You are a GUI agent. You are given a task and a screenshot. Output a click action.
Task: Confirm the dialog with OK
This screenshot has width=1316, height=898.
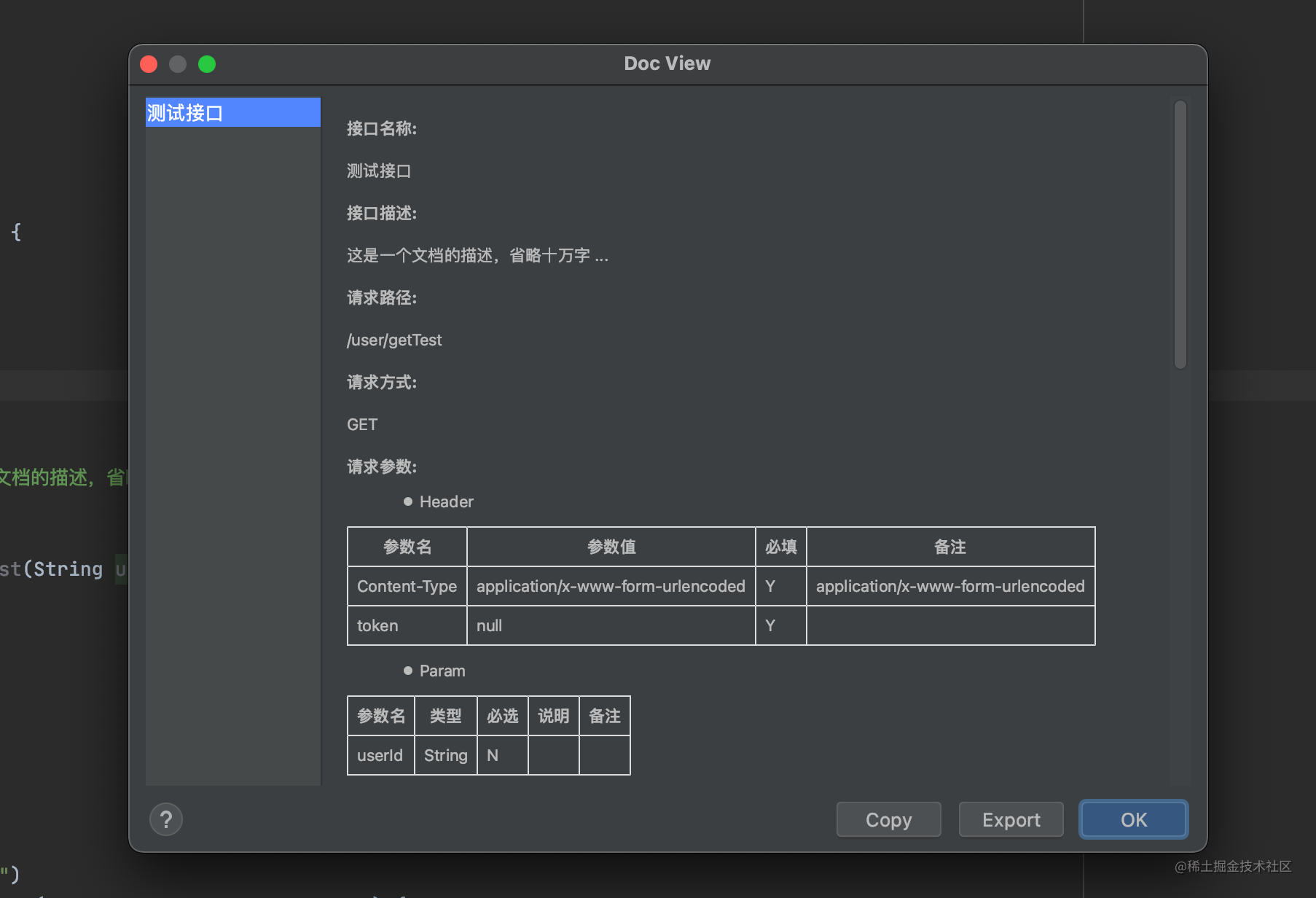[x=1133, y=819]
